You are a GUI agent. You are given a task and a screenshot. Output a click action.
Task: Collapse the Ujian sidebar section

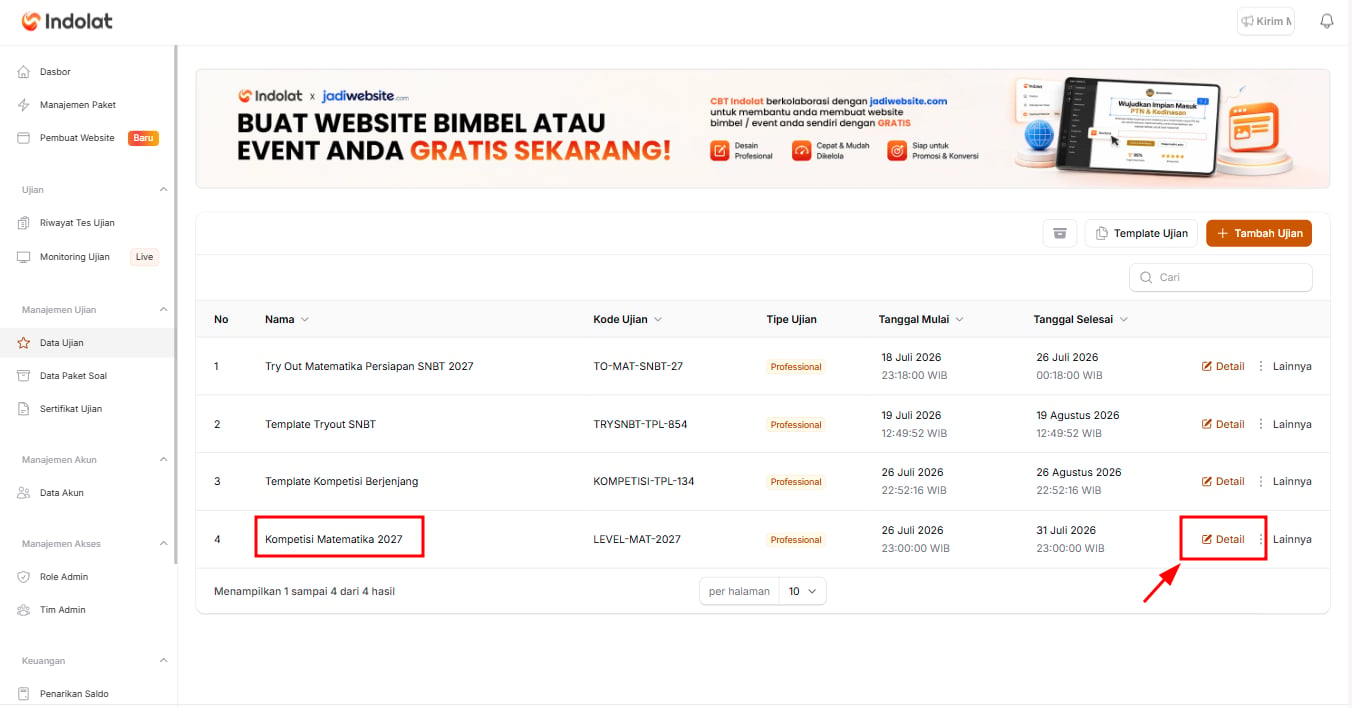(164, 189)
